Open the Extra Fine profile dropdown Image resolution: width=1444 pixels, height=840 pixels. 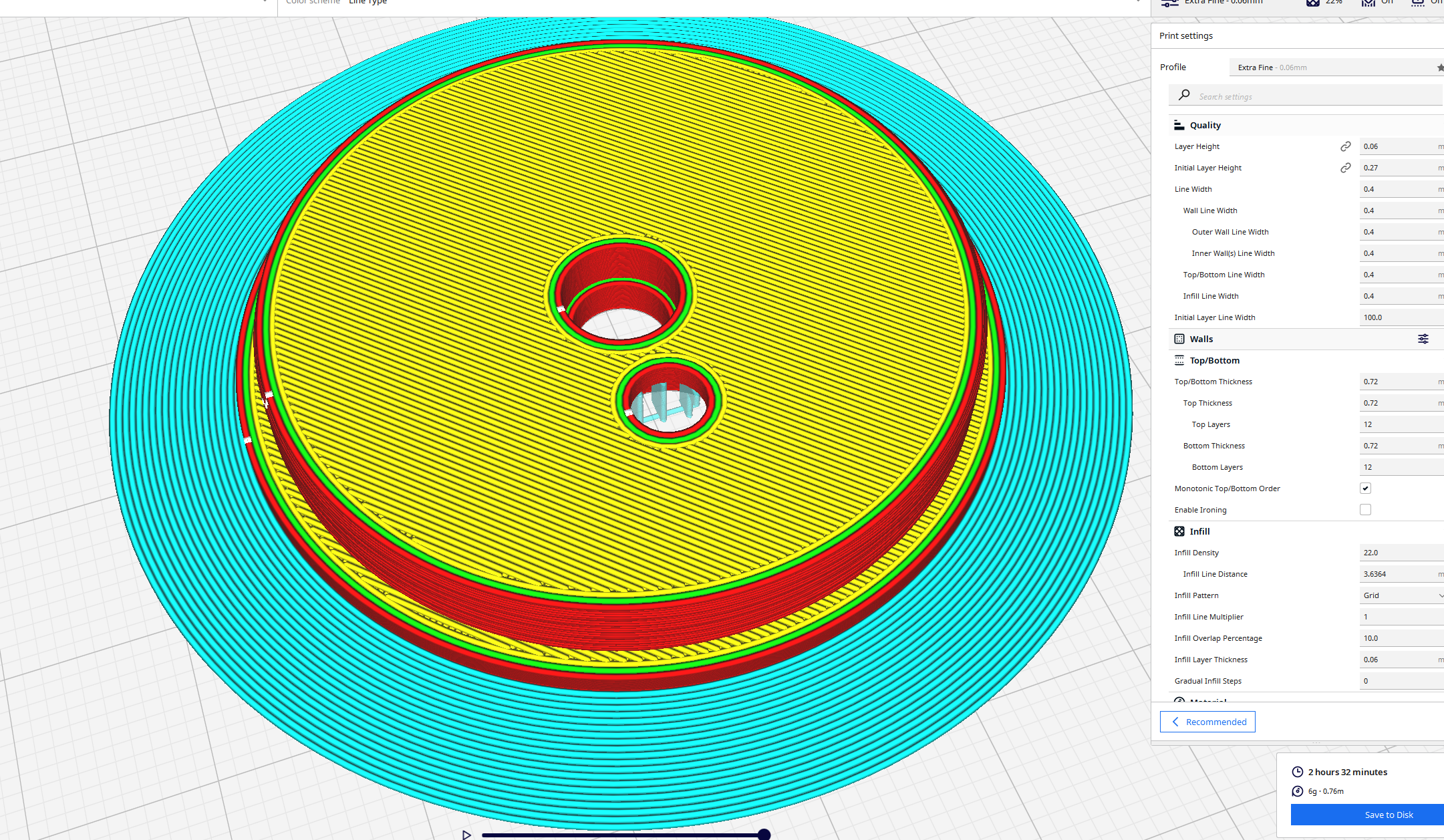pos(1336,67)
